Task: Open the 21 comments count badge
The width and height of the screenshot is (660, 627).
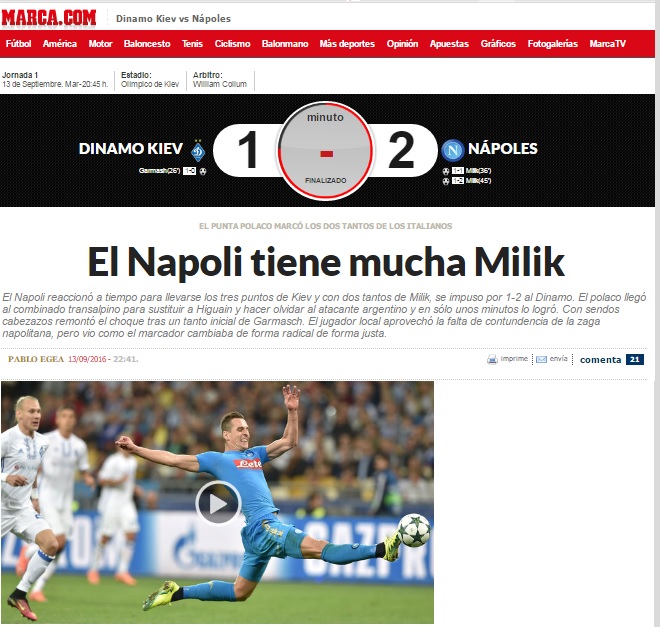Action: click(635, 359)
